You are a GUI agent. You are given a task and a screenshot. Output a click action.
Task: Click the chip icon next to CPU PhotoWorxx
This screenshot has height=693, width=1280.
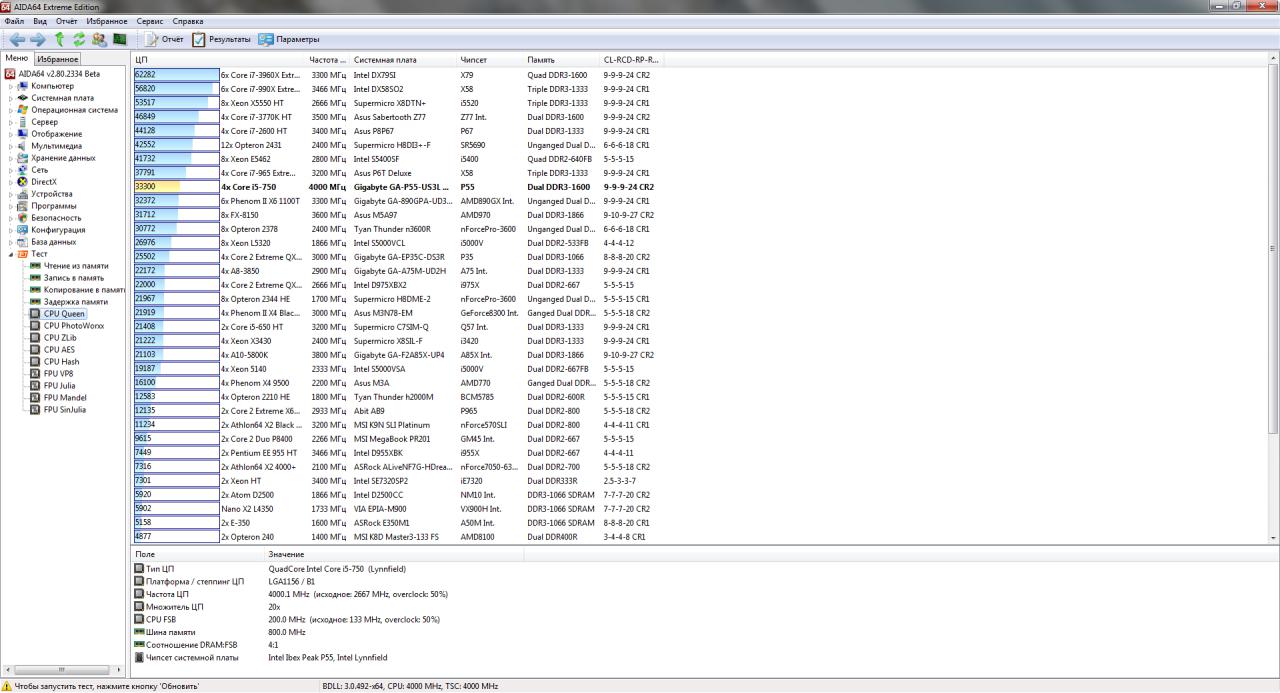[35, 326]
